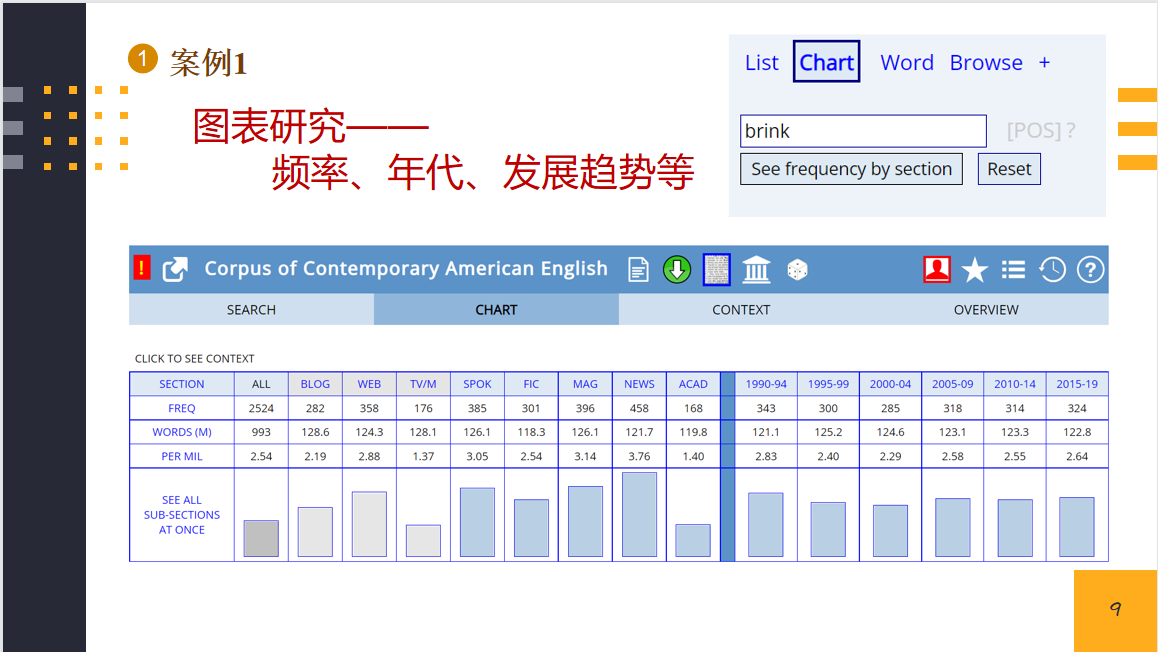Switch to the CONTEXT tab
Screen dimensions: 1158x652
pyautogui.click(x=741, y=309)
